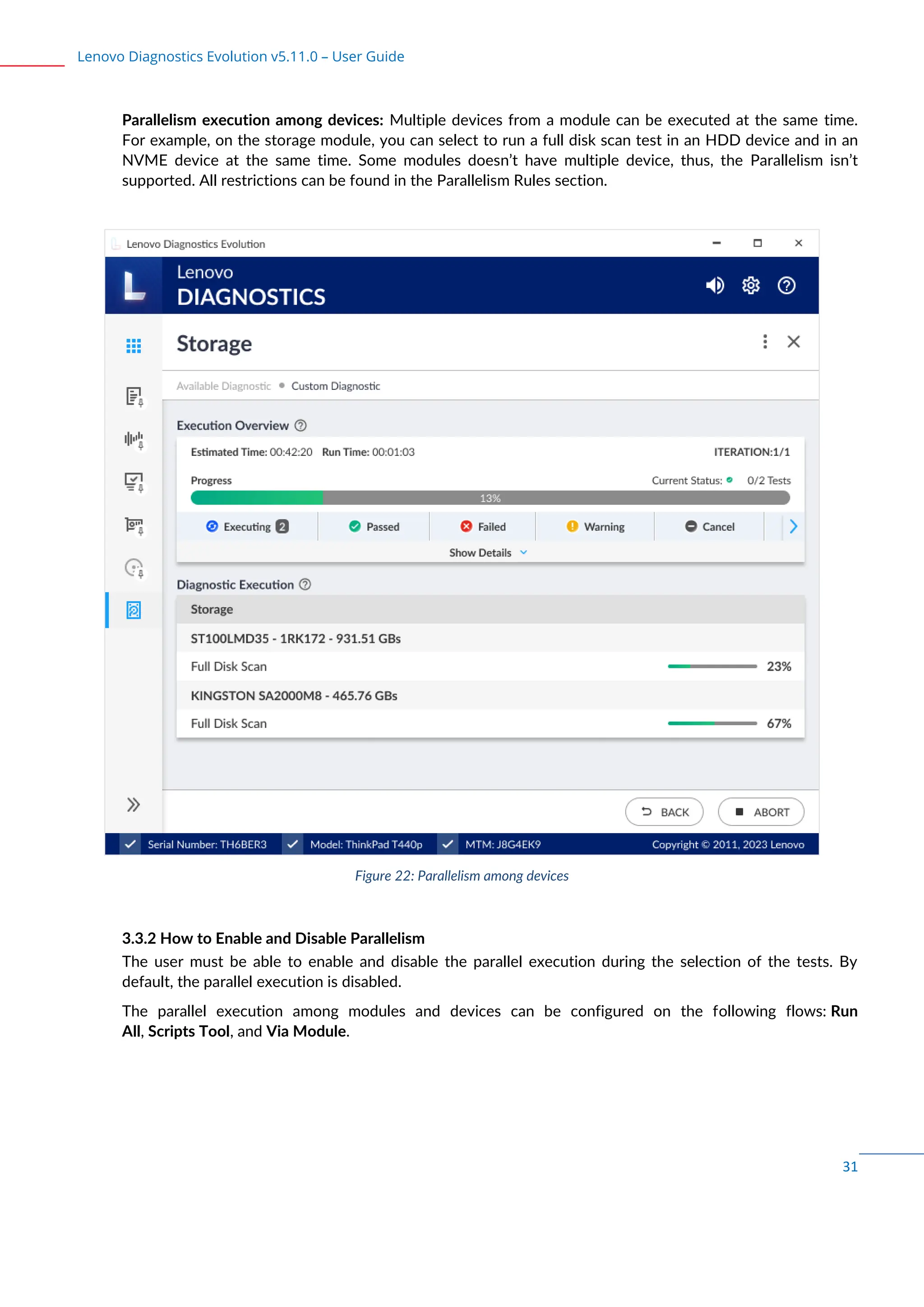Expand Show Details chevron
924x1307 pixels.
(523, 553)
